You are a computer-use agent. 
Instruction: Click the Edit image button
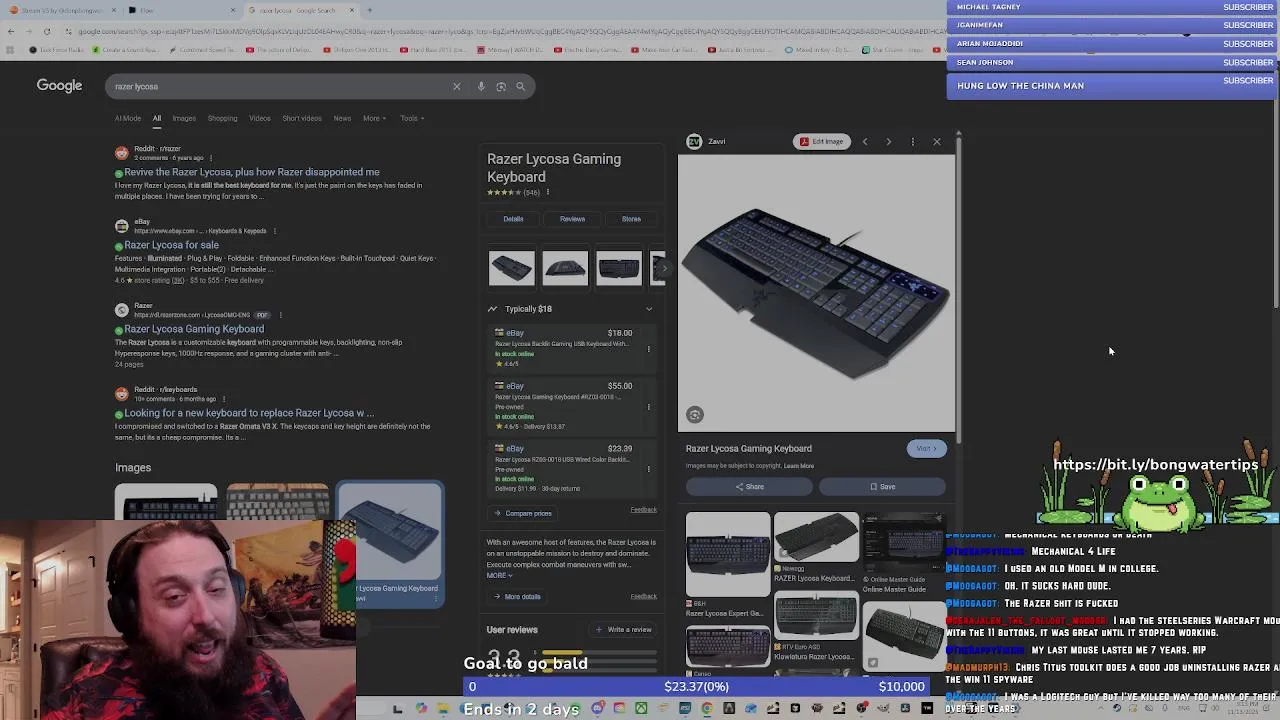(822, 142)
